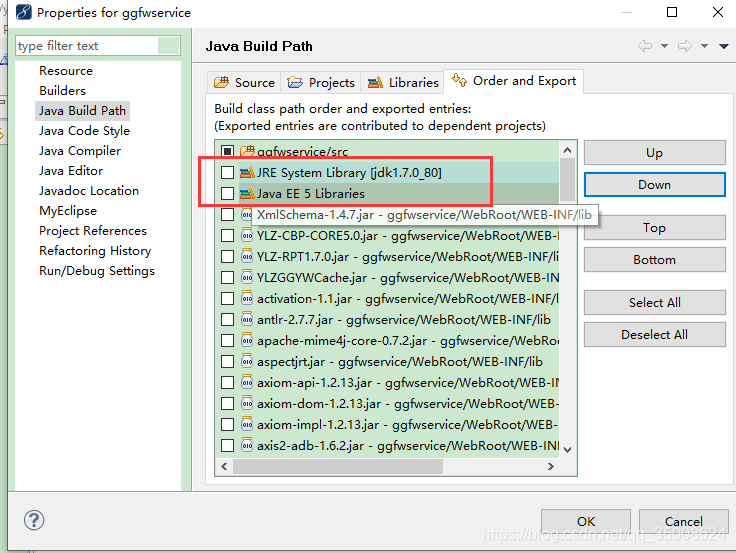This screenshot has width=736, height=553.
Task: Click the type filter text field
Action: [98, 46]
